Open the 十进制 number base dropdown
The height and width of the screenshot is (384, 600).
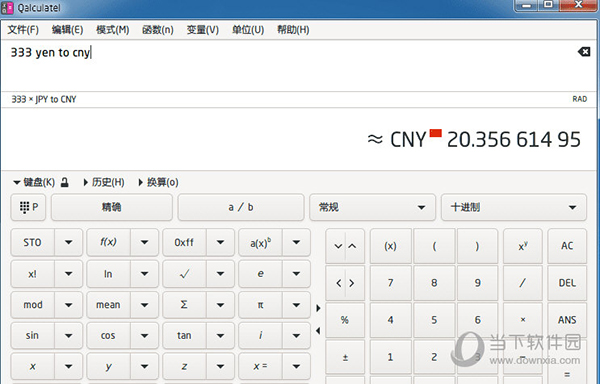tap(514, 207)
